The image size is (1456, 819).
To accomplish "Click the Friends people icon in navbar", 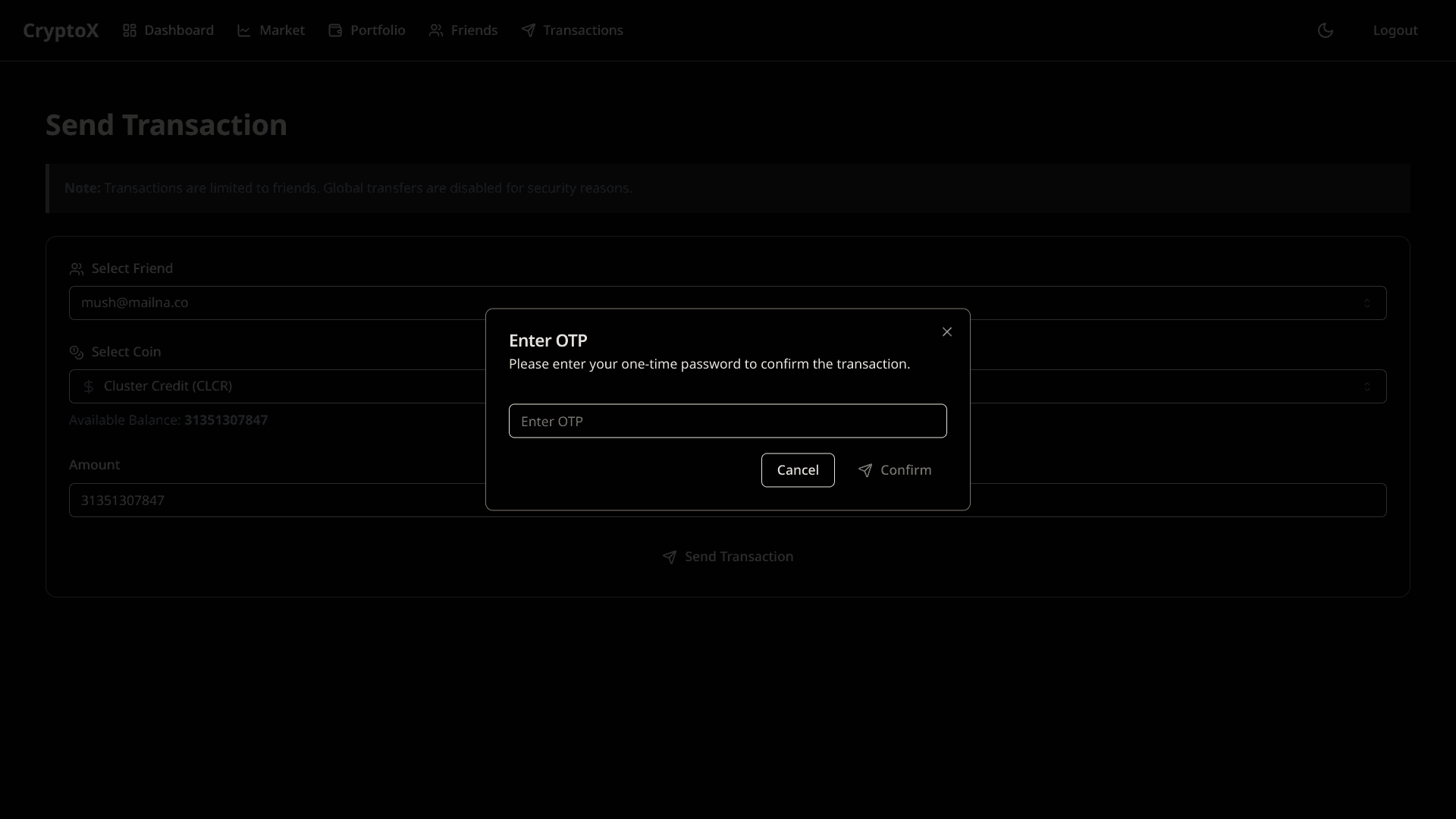I will point(436,30).
